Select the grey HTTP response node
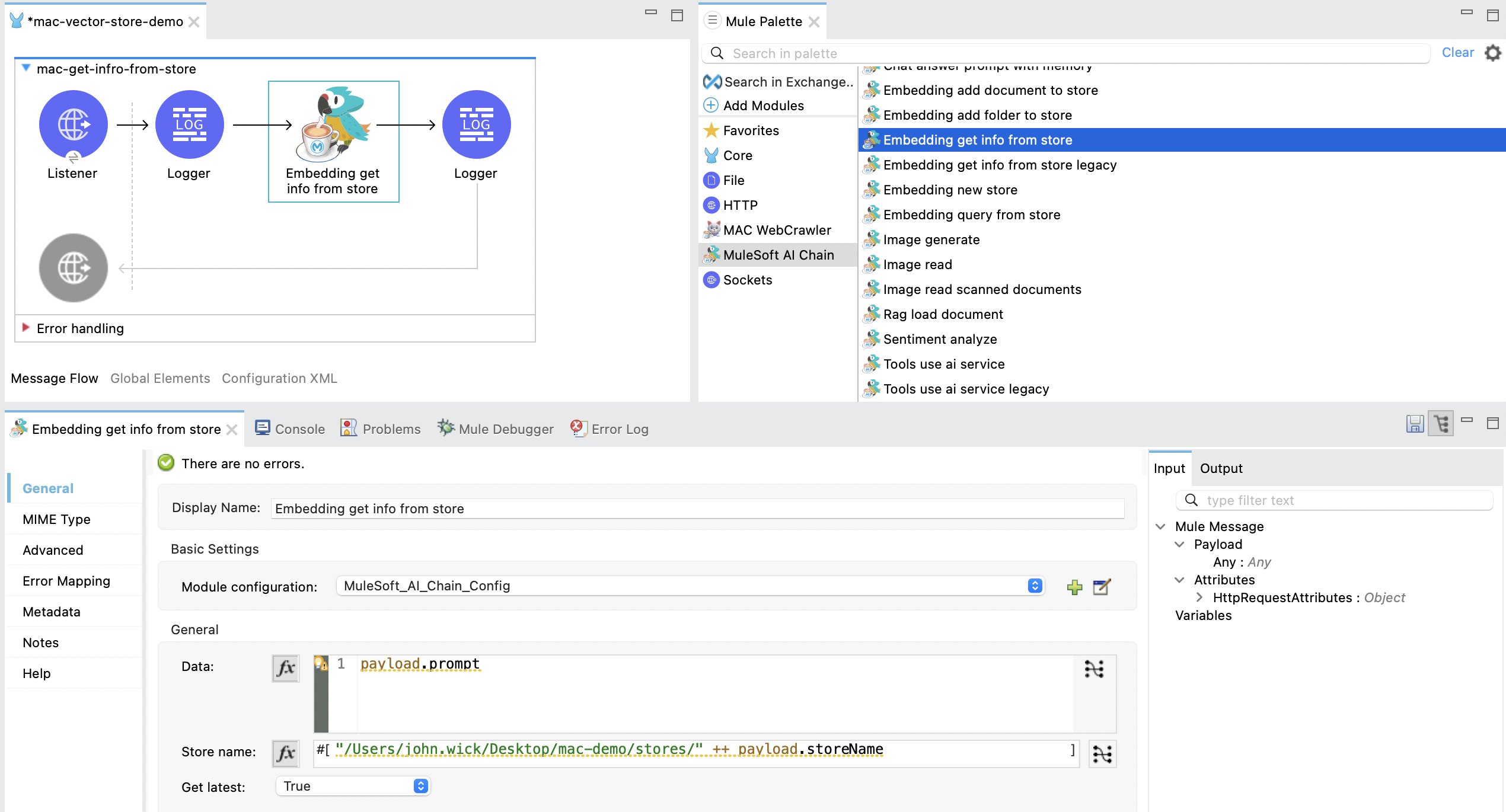 point(73,268)
